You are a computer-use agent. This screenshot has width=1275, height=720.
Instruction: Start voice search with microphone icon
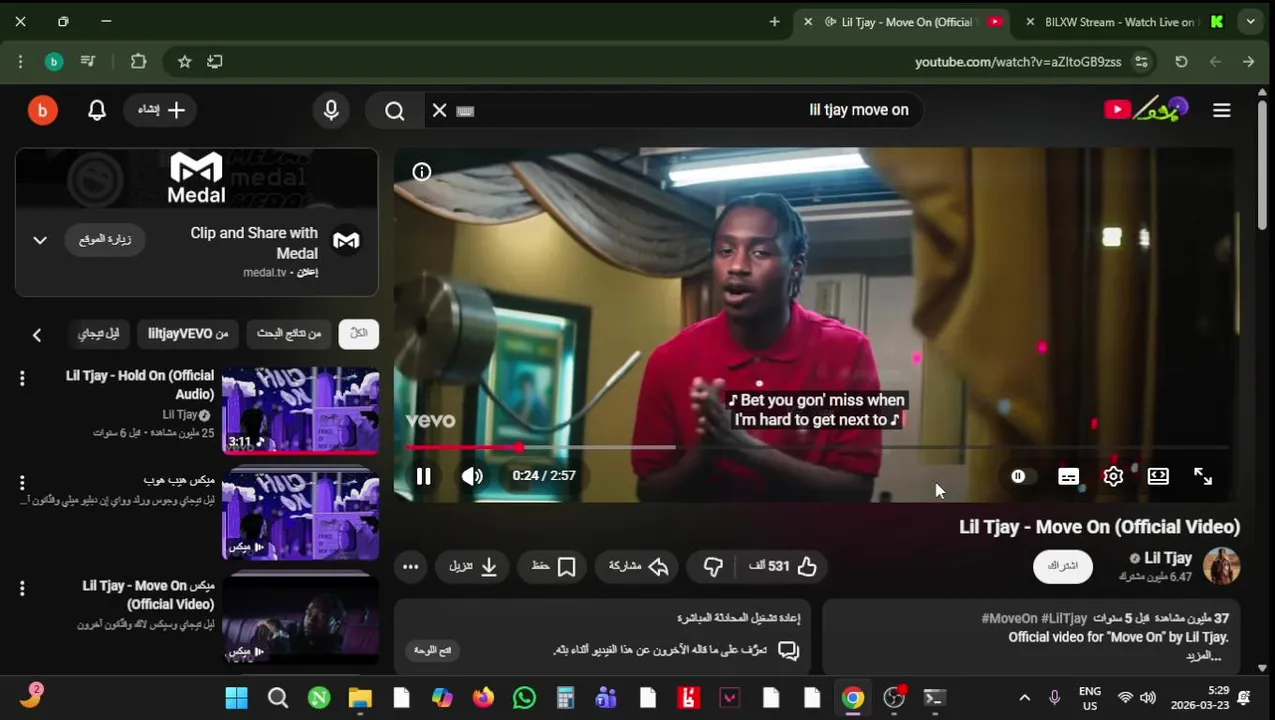click(331, 110)
